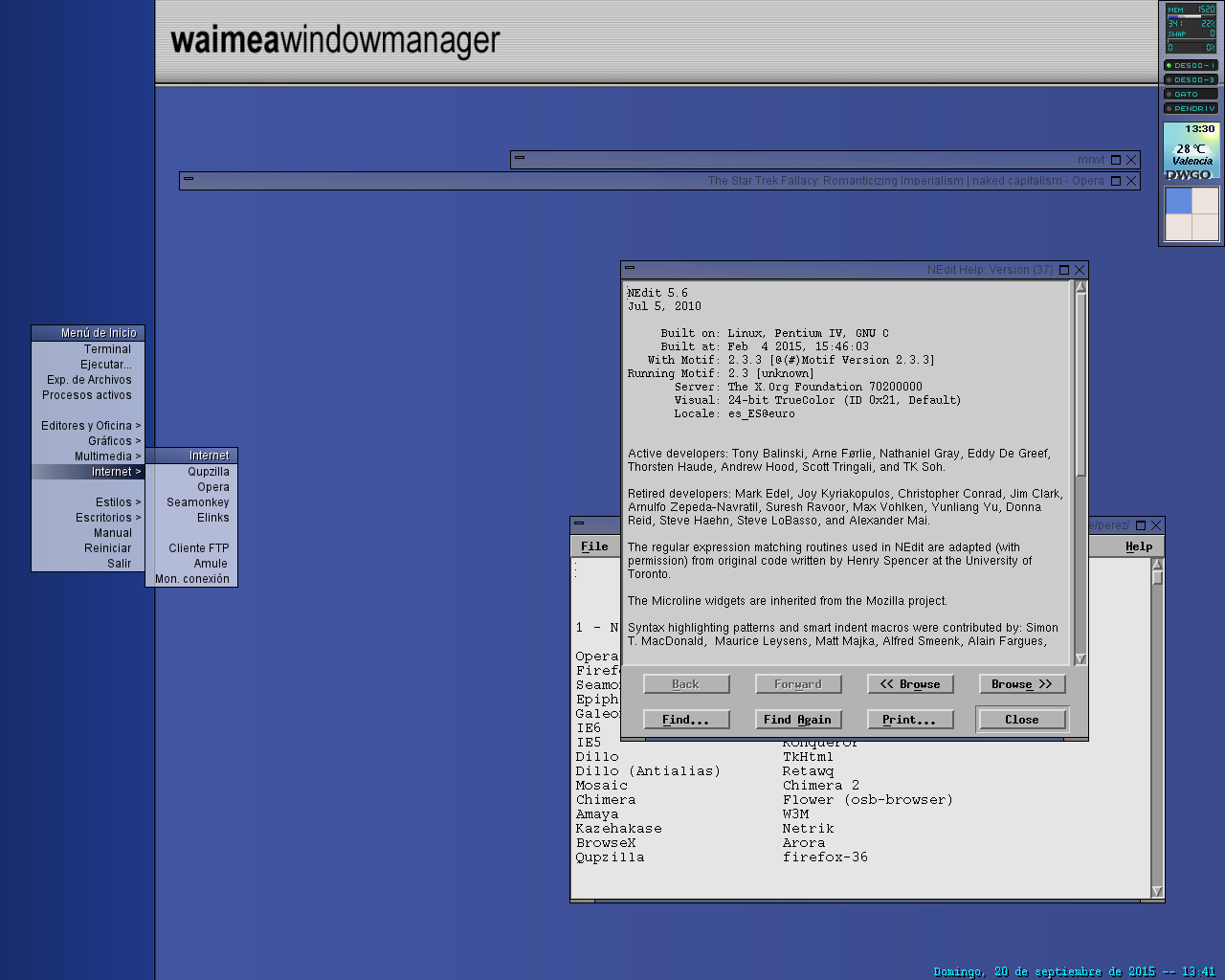
Task: Click the help scrollbar up arrow
Action: [x=1080, y=287]
